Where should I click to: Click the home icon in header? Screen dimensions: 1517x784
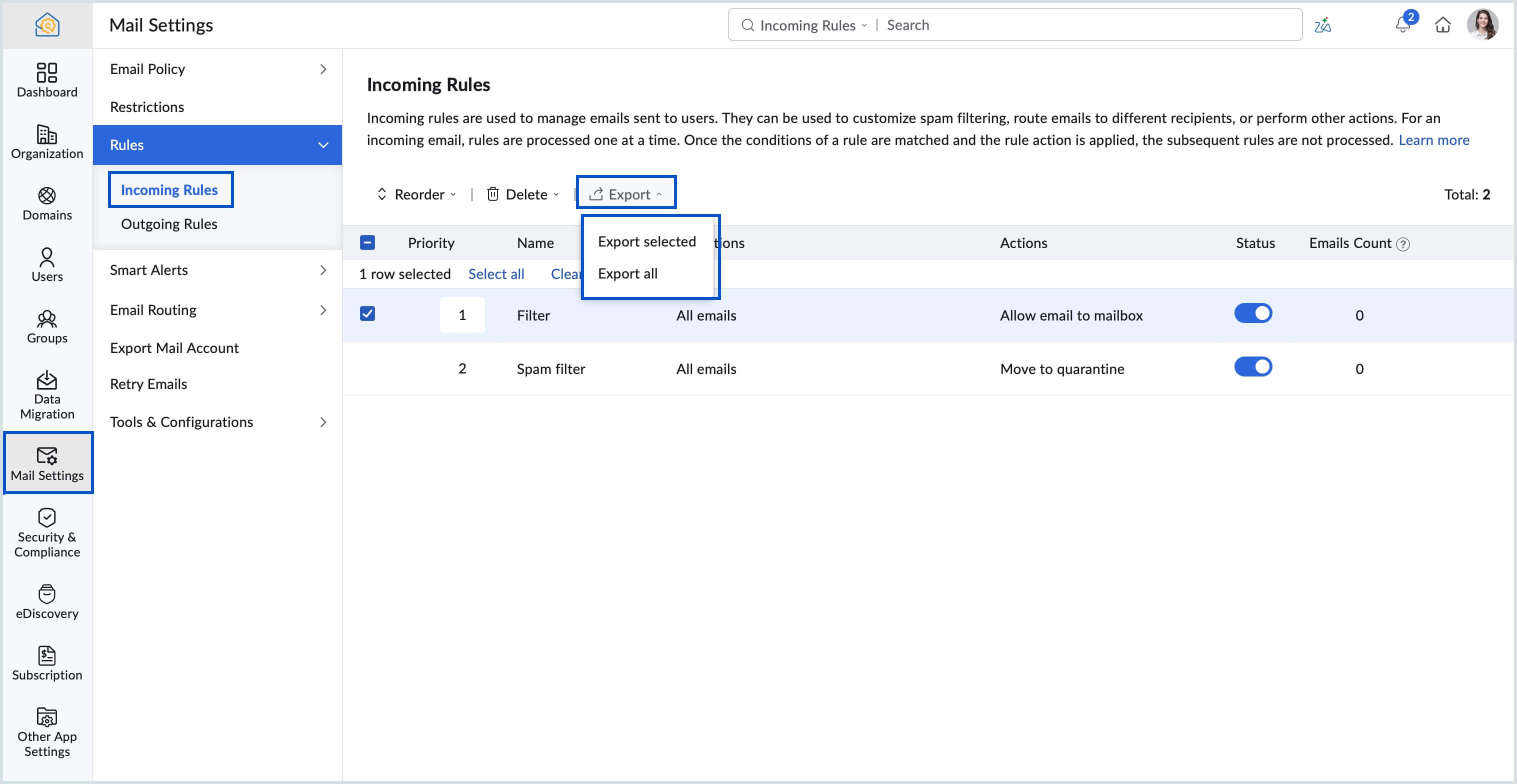(x=1443, y=24)
